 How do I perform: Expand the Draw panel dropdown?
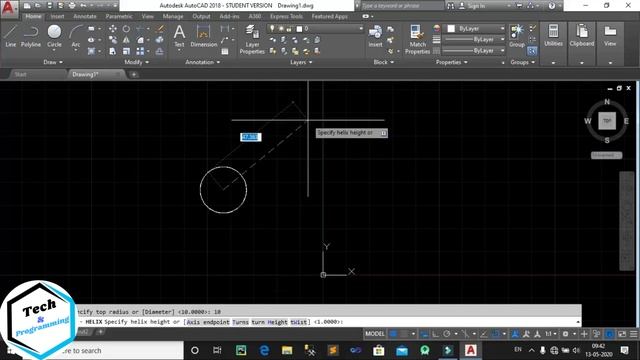coord(53,62)
